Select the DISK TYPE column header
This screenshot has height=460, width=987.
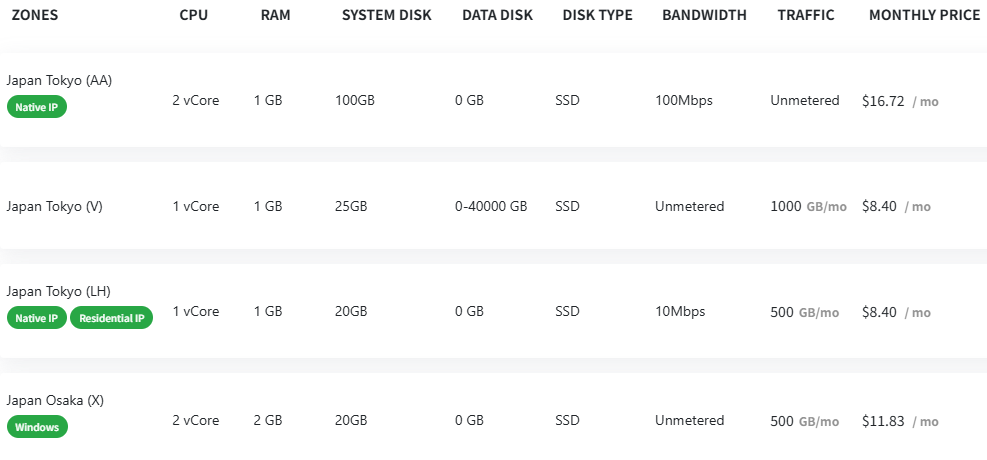point(597,15)
